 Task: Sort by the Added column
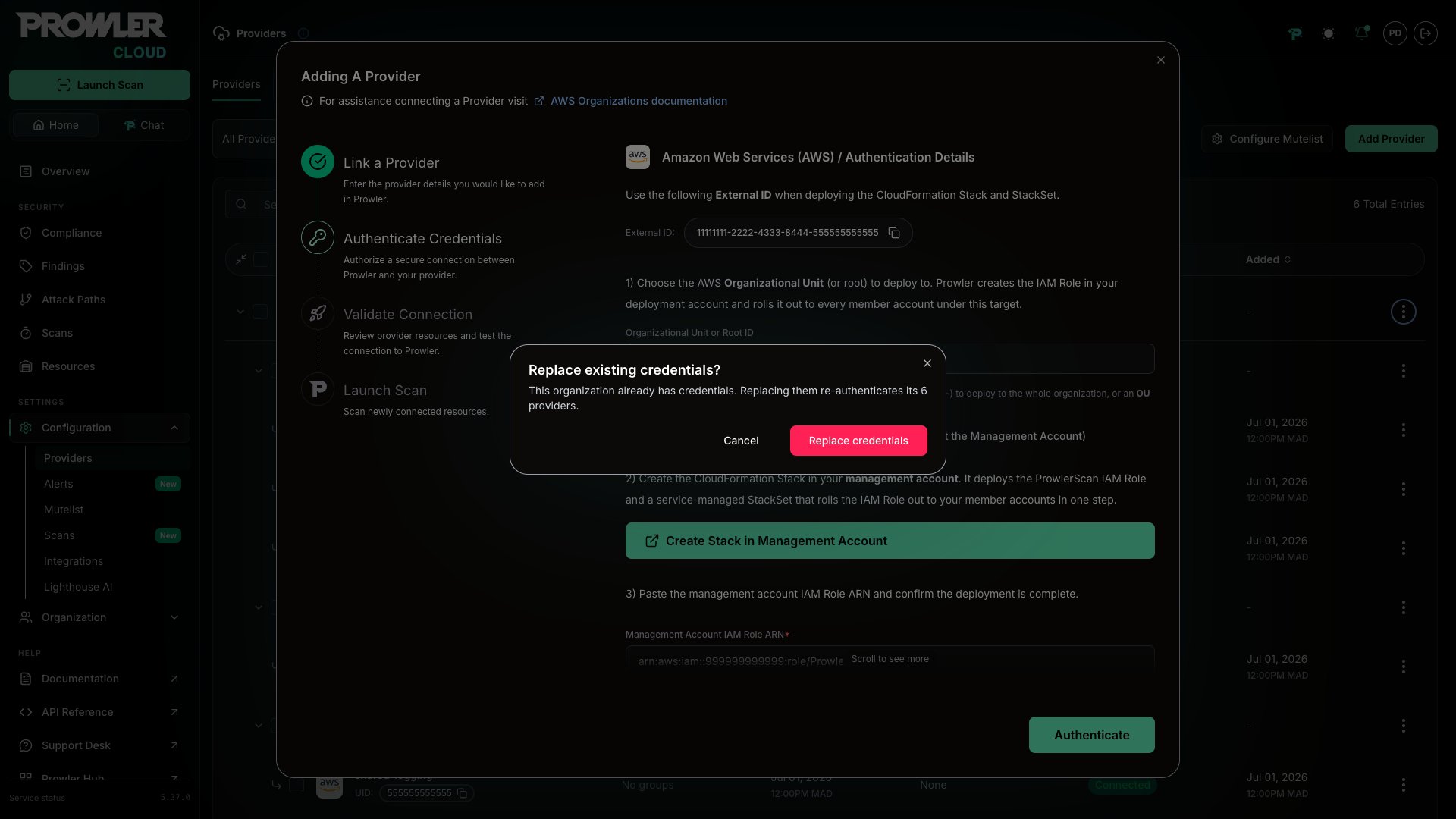coord(1268,259)
